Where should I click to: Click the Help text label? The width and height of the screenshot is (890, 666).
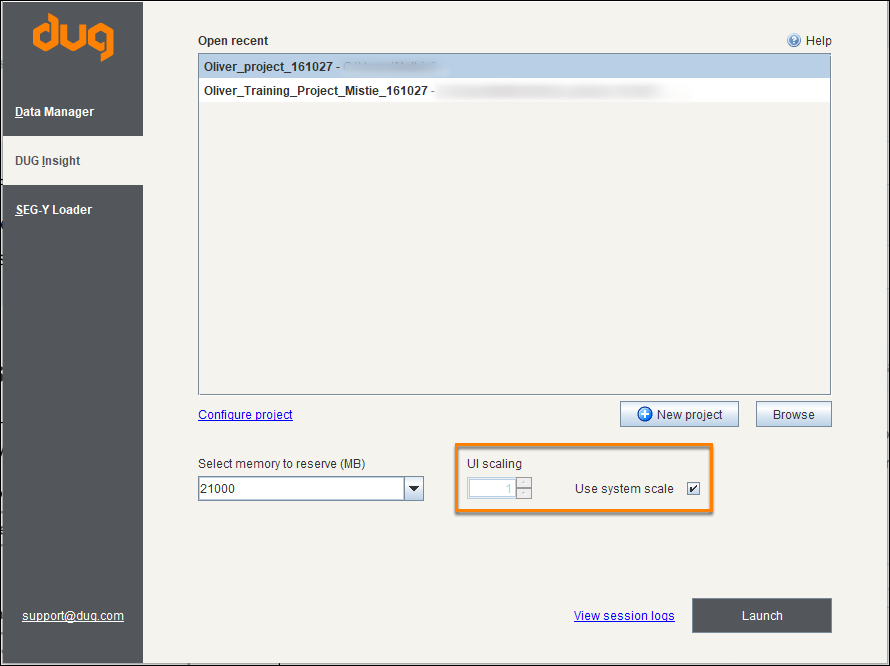tap(818, 41)
